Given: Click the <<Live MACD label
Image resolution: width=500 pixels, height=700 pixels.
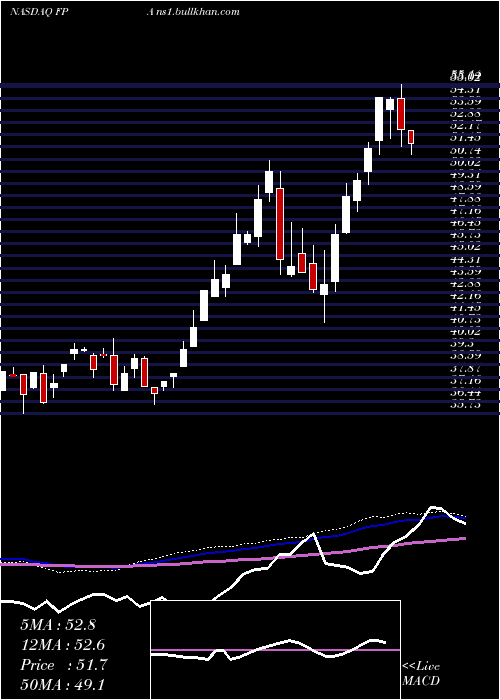Looking at the screenshot, I should [x=421, y=673].
